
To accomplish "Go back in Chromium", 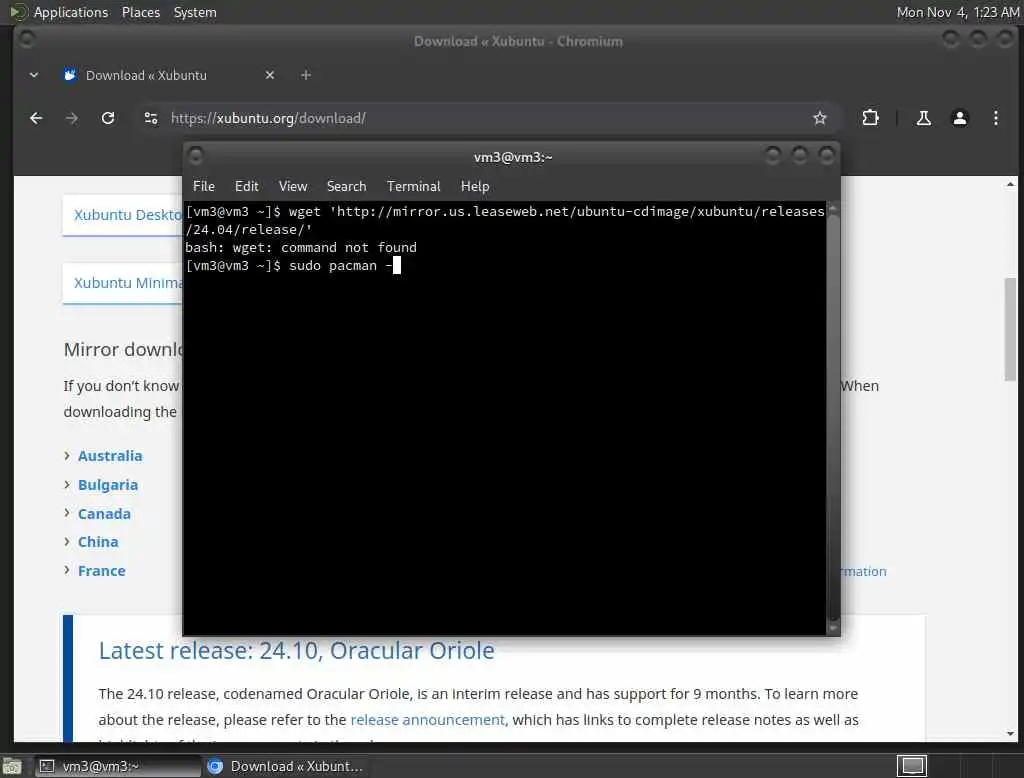I will (36, 118).
